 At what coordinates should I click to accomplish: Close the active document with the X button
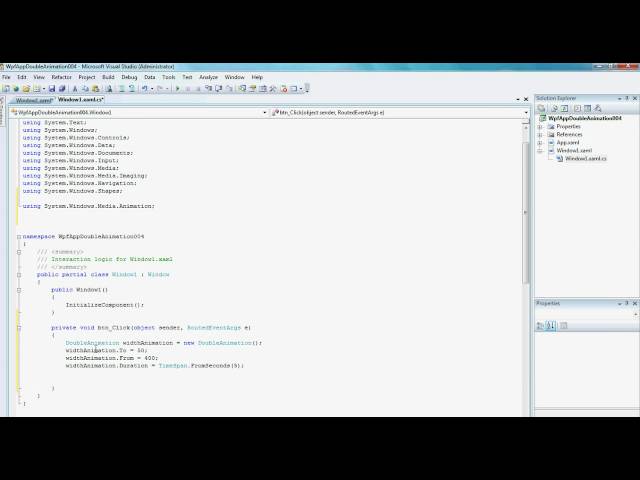pyautogui.click(x=526, y=99)
